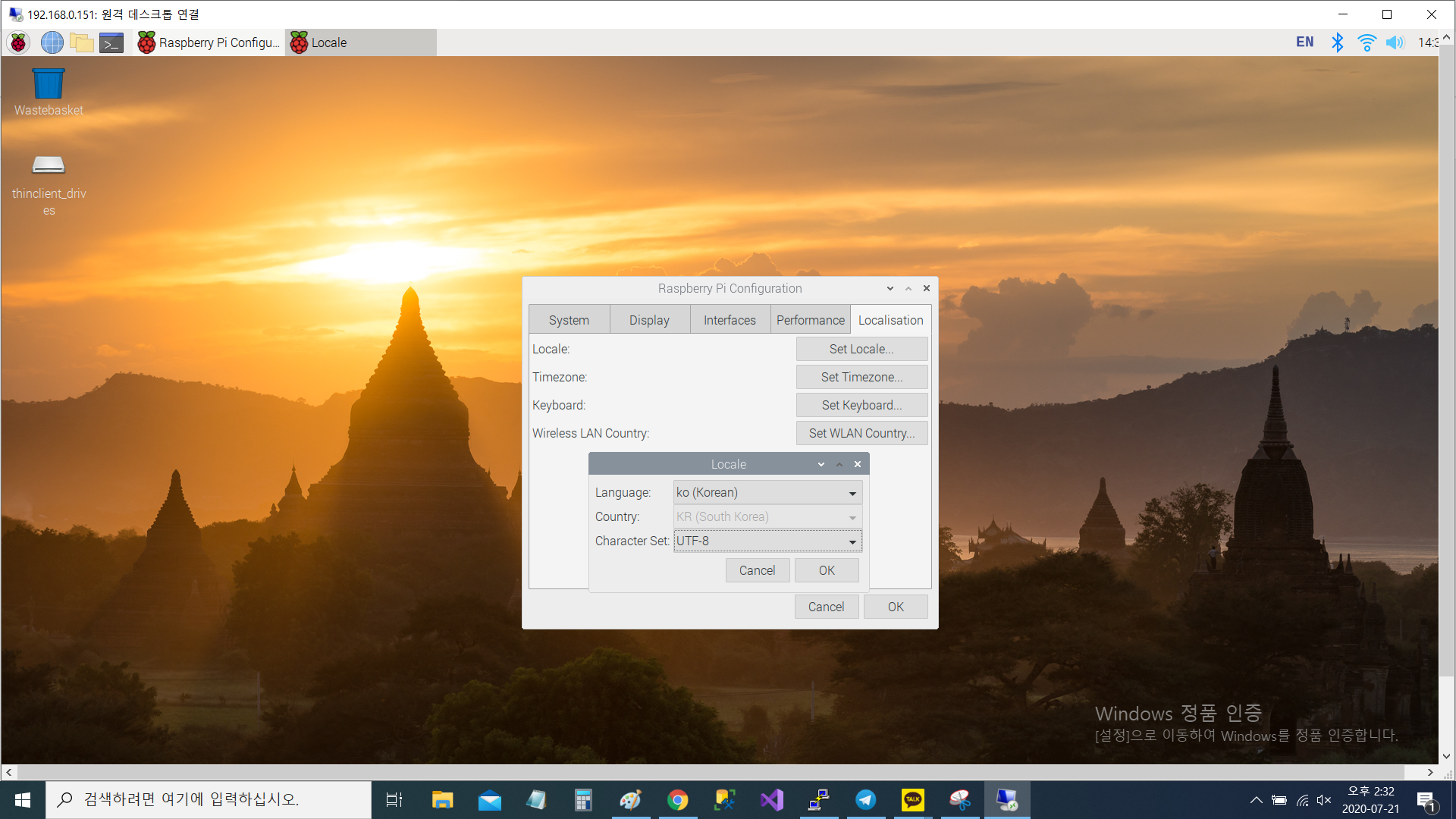Click the volume speaker icon in the panel
The image size is (1456, 819).
(x=1395, y=42)
